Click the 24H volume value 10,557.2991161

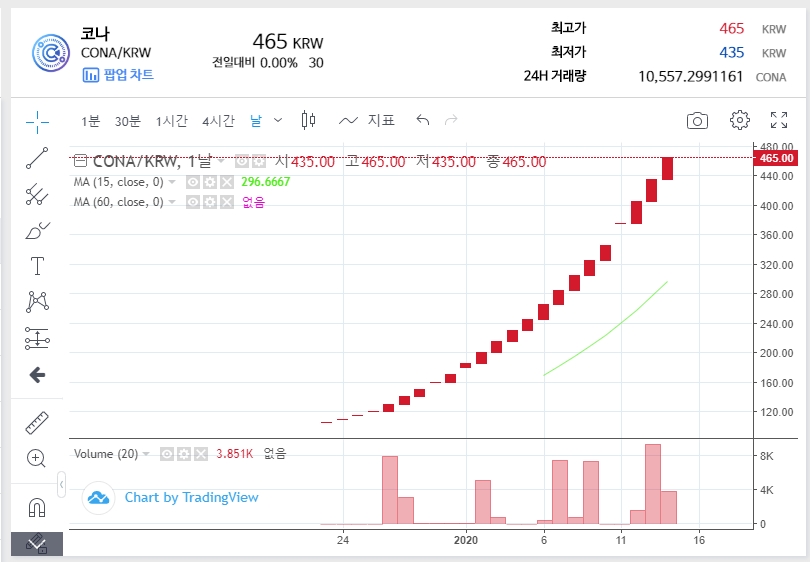click(x=690, y=76)
